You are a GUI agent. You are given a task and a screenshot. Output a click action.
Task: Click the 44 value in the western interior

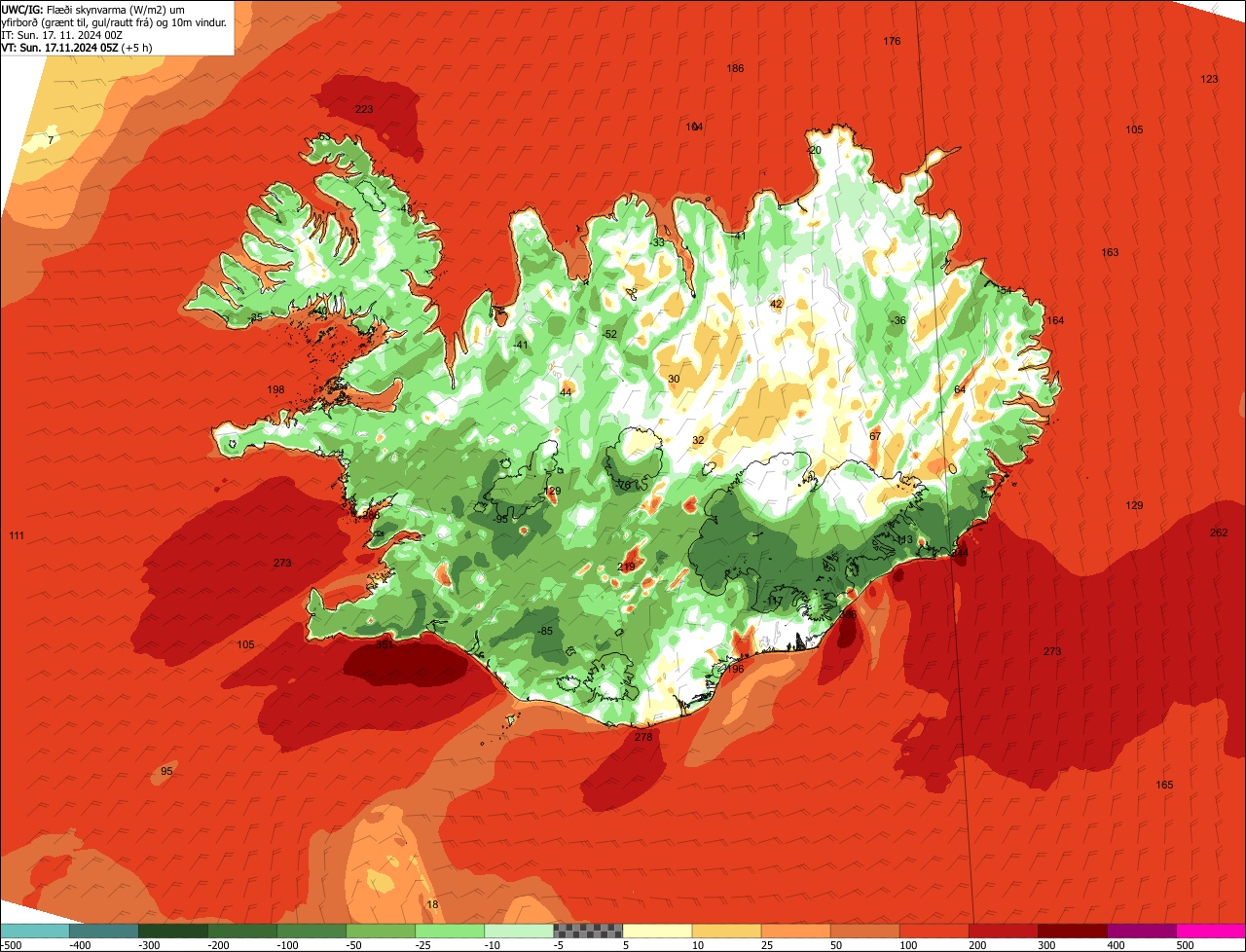tap(566, 391)
